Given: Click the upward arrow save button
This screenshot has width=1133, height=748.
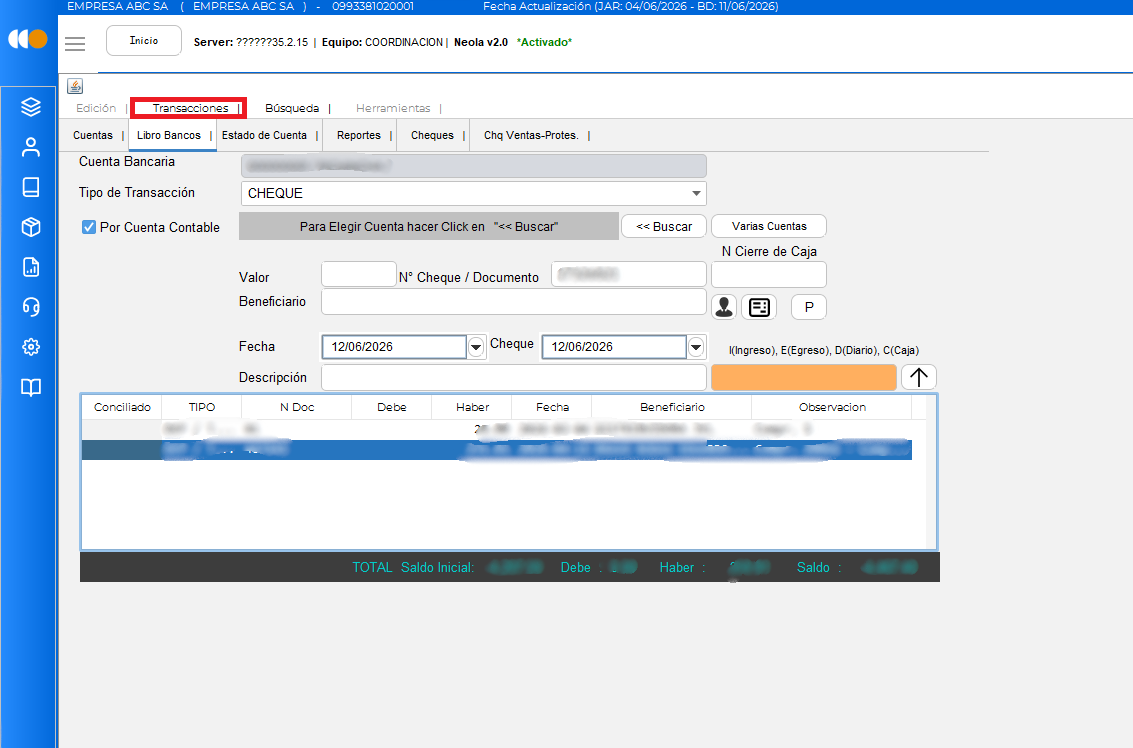Looking at the screenshot, I should click(x=918, y=377).
